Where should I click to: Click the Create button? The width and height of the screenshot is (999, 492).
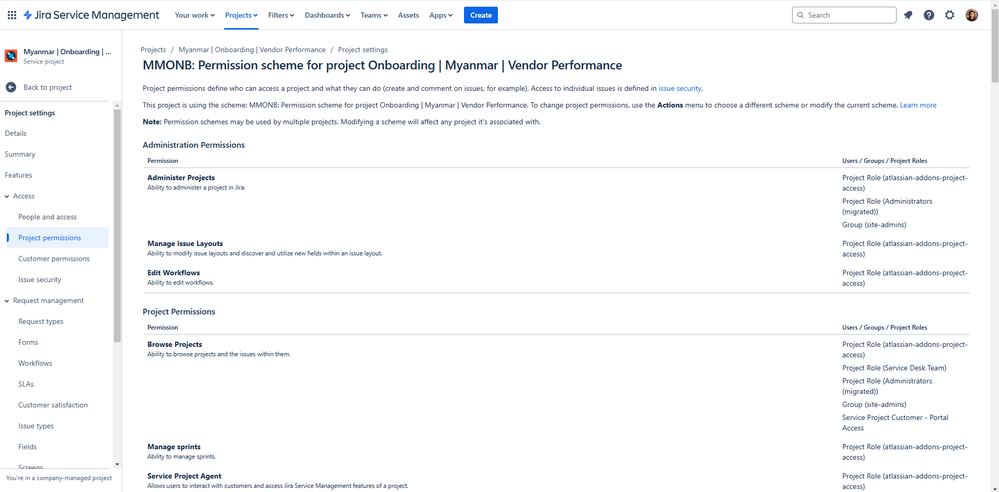click(x=480, y=15)
